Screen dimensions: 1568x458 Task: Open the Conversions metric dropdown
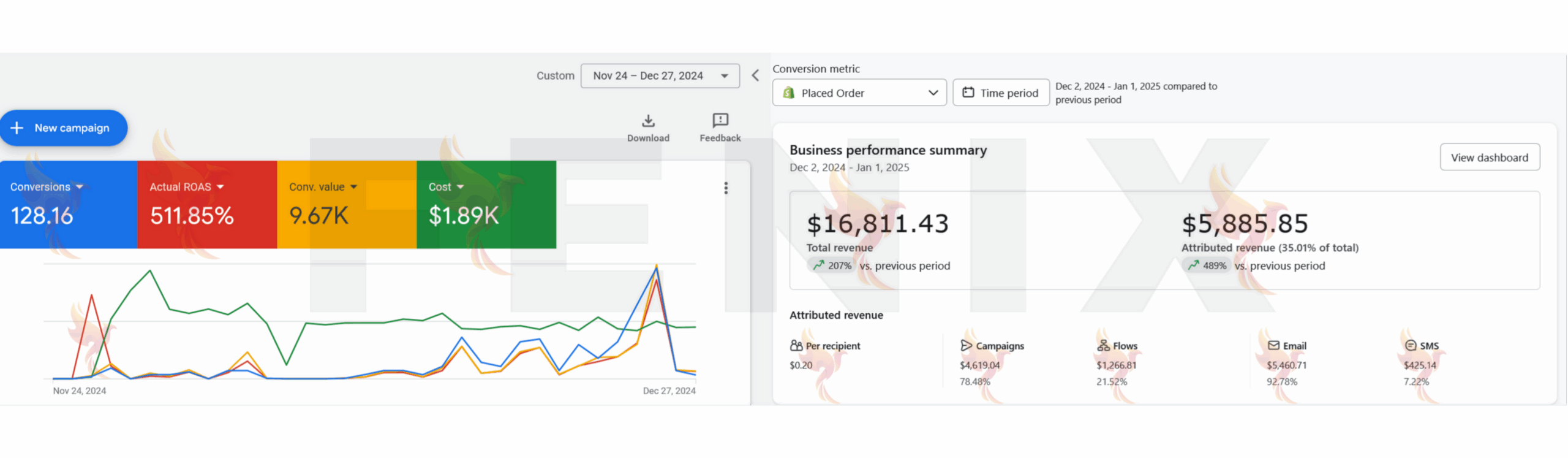coord(79,187)
